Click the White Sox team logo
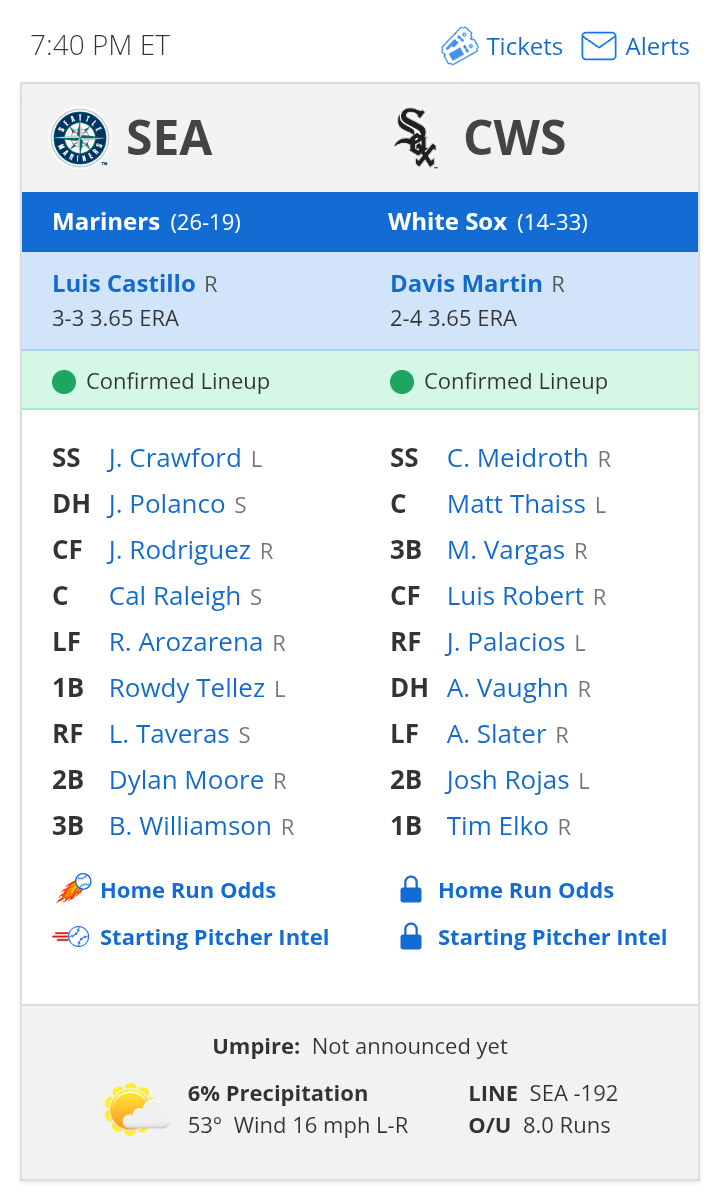The height and width of the screenshot is (1197, 720). click(417, 138)
